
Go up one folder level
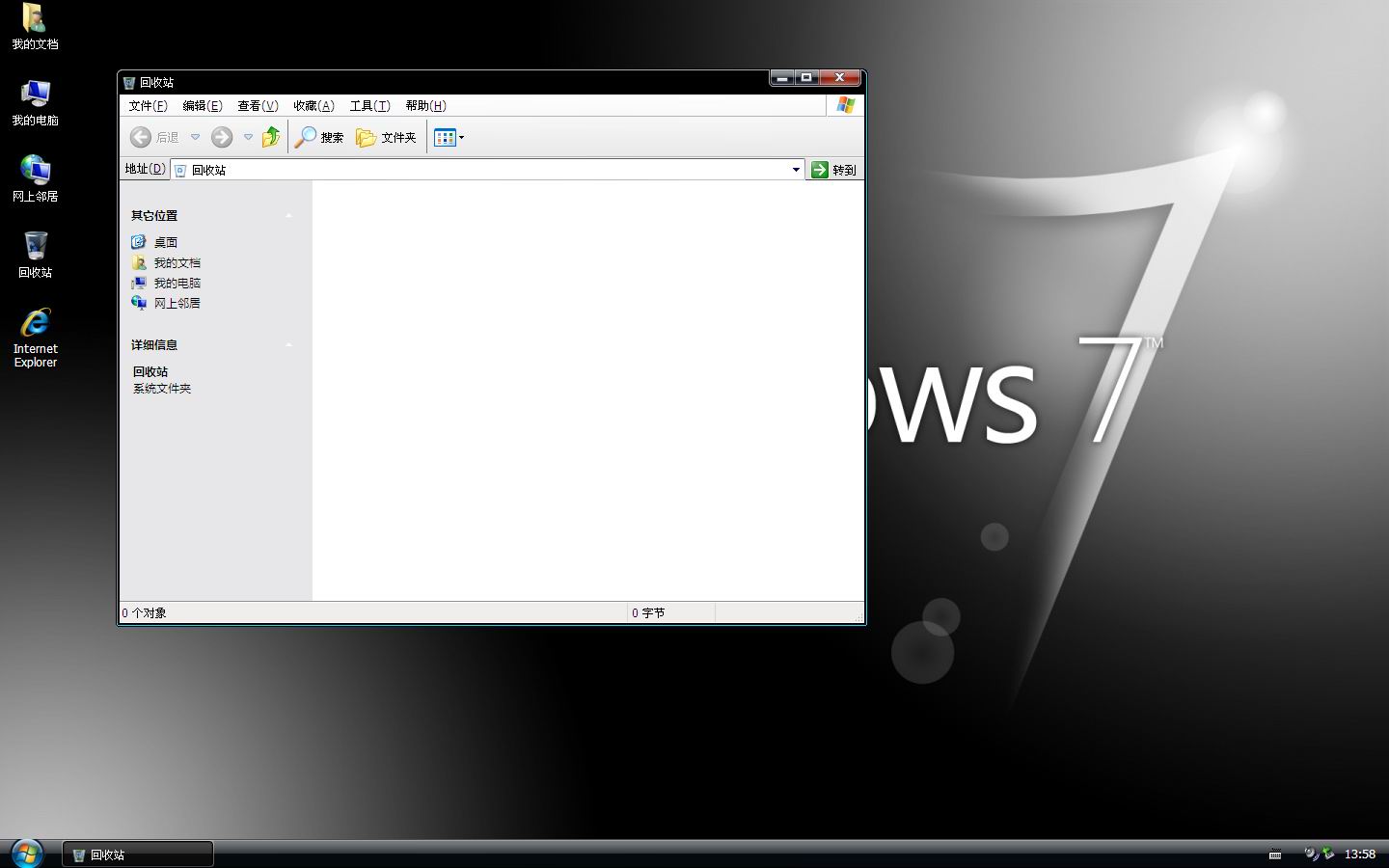pyautogui.click(x=271, y=137)
